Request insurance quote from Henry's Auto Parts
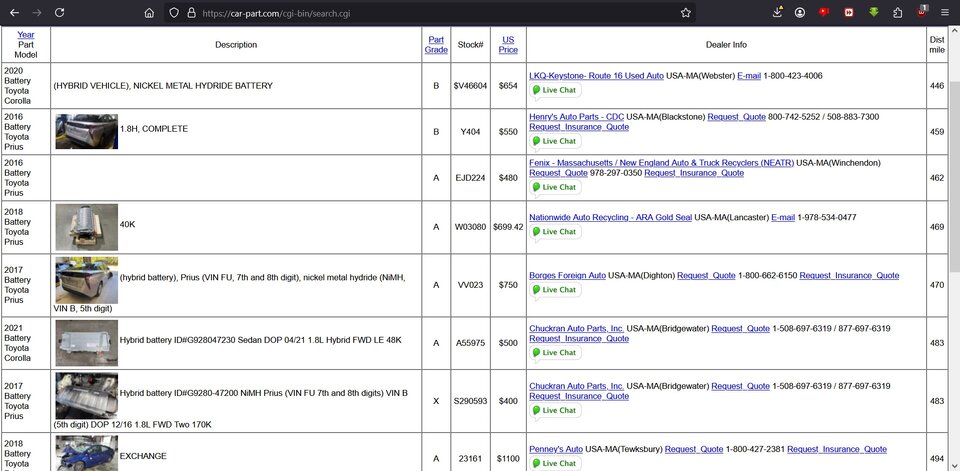 [x=579, y=127]
